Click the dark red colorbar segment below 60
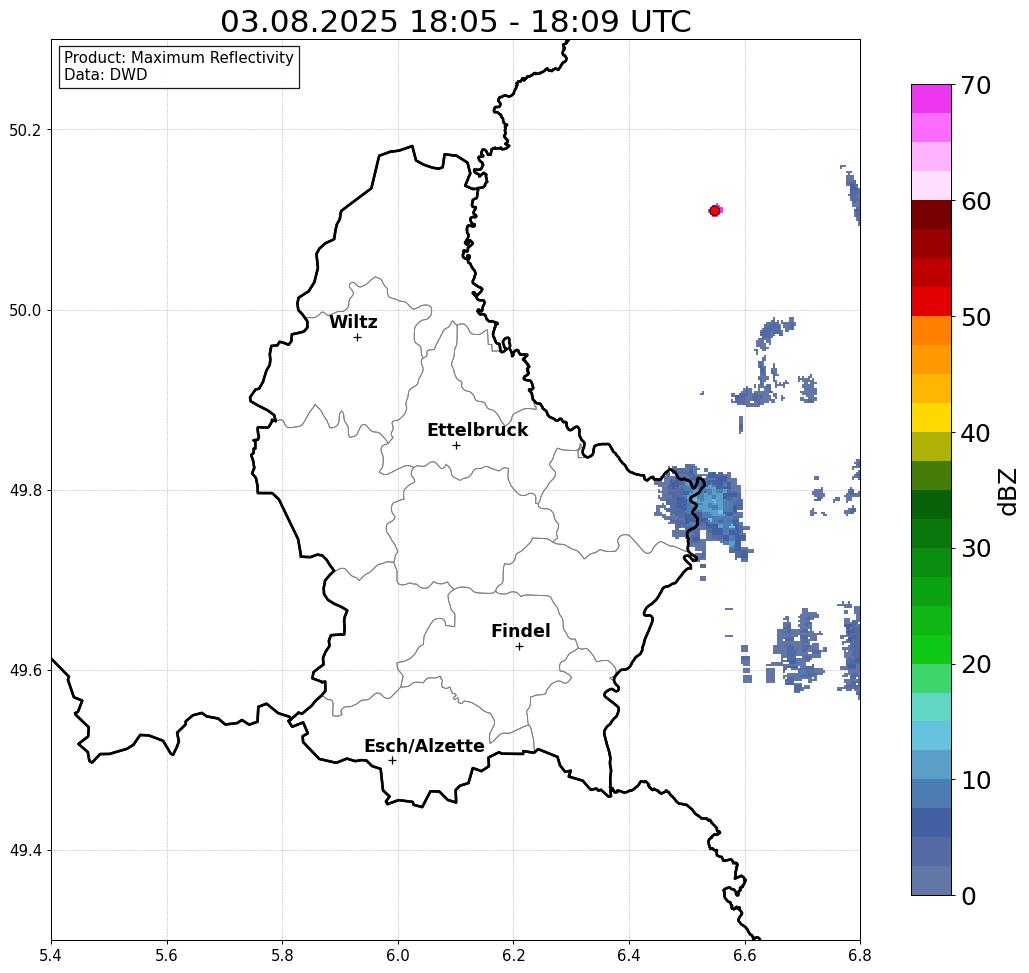The width and height of the screenshot is (1029, 973). point(931,215)
